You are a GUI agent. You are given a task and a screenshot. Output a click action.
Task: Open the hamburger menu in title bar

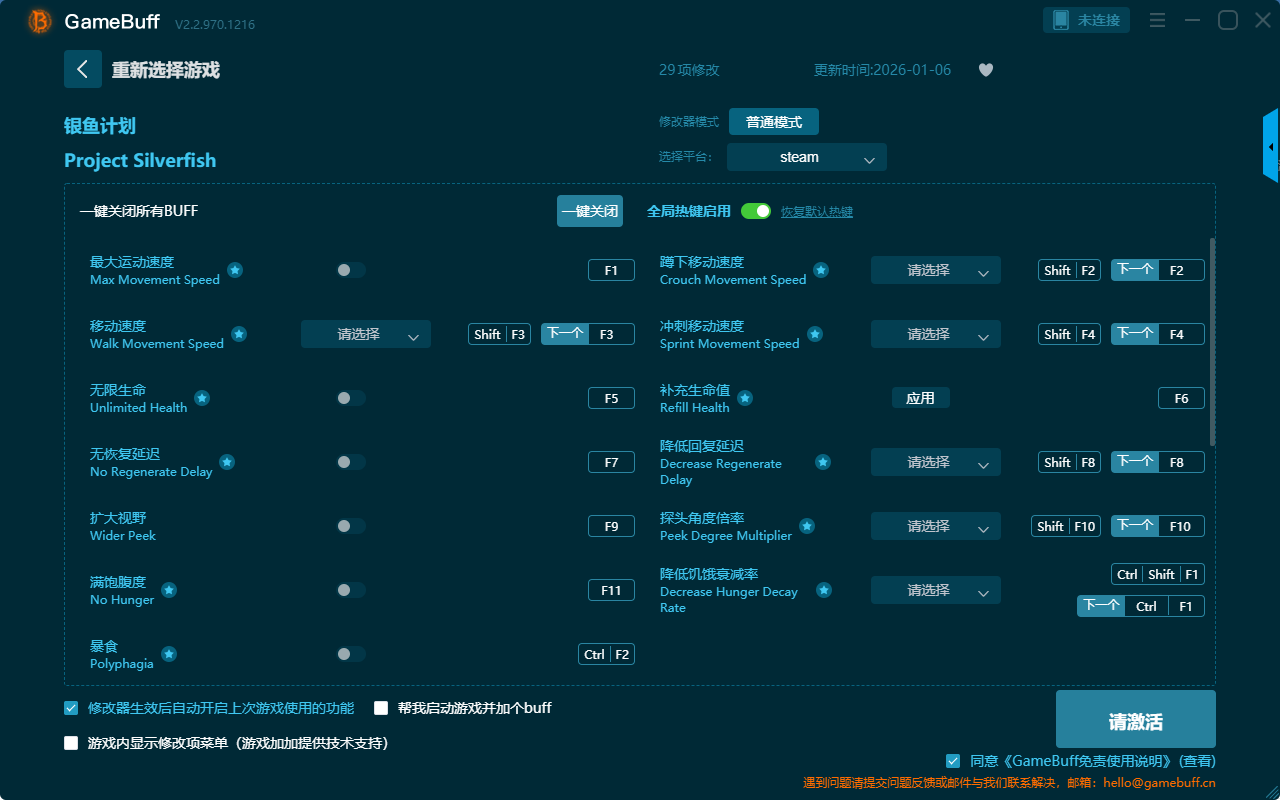[x=1157, y=20]
